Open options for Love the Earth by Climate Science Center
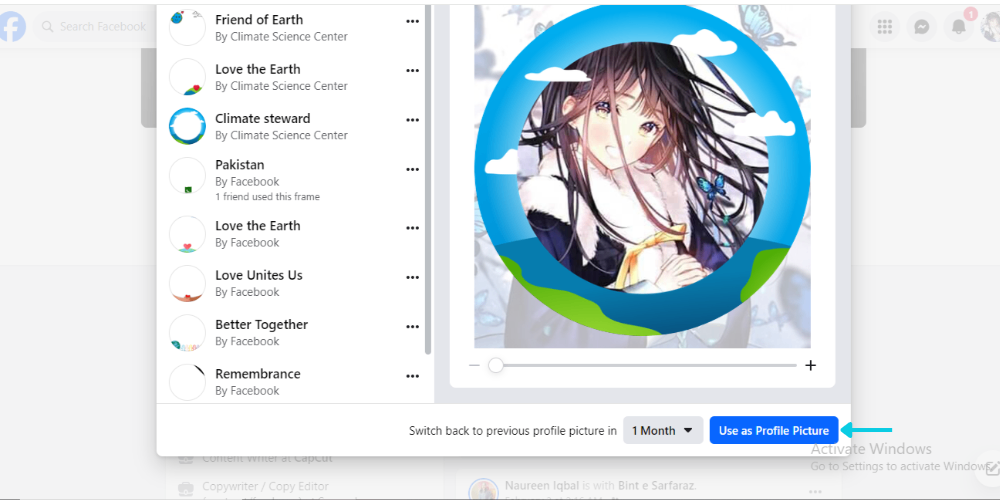This screenshot has width=1000, height=500. click(413, 71)
